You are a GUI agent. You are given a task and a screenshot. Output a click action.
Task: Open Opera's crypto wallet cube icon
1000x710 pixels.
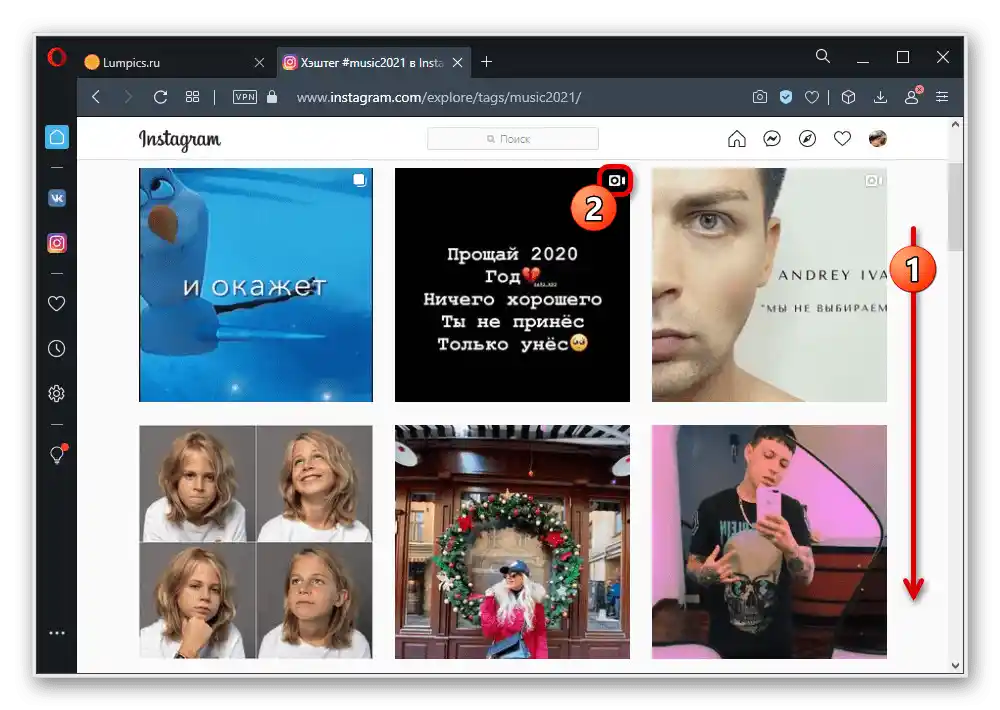(x=848, y=97)
